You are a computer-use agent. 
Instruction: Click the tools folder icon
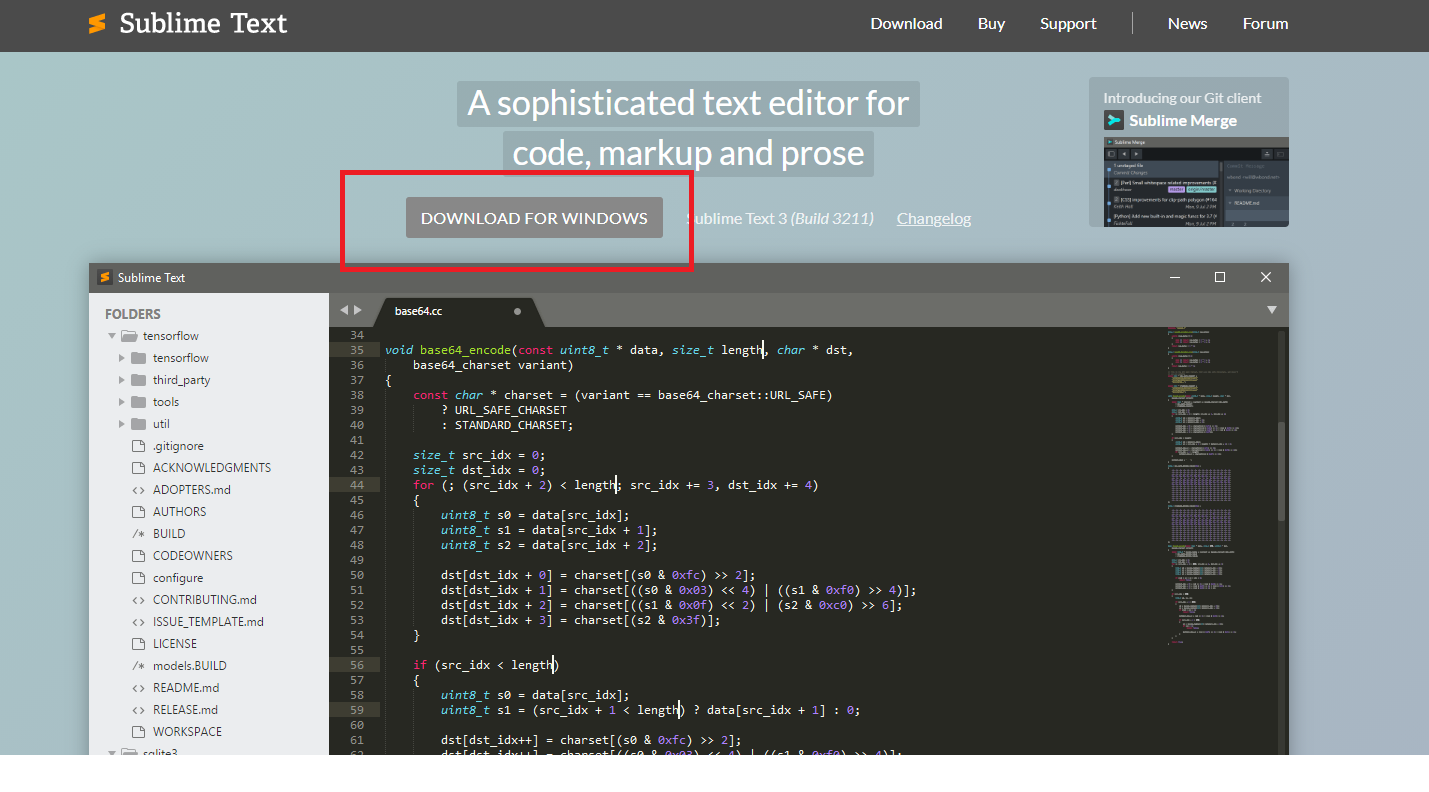click(139, 402)
